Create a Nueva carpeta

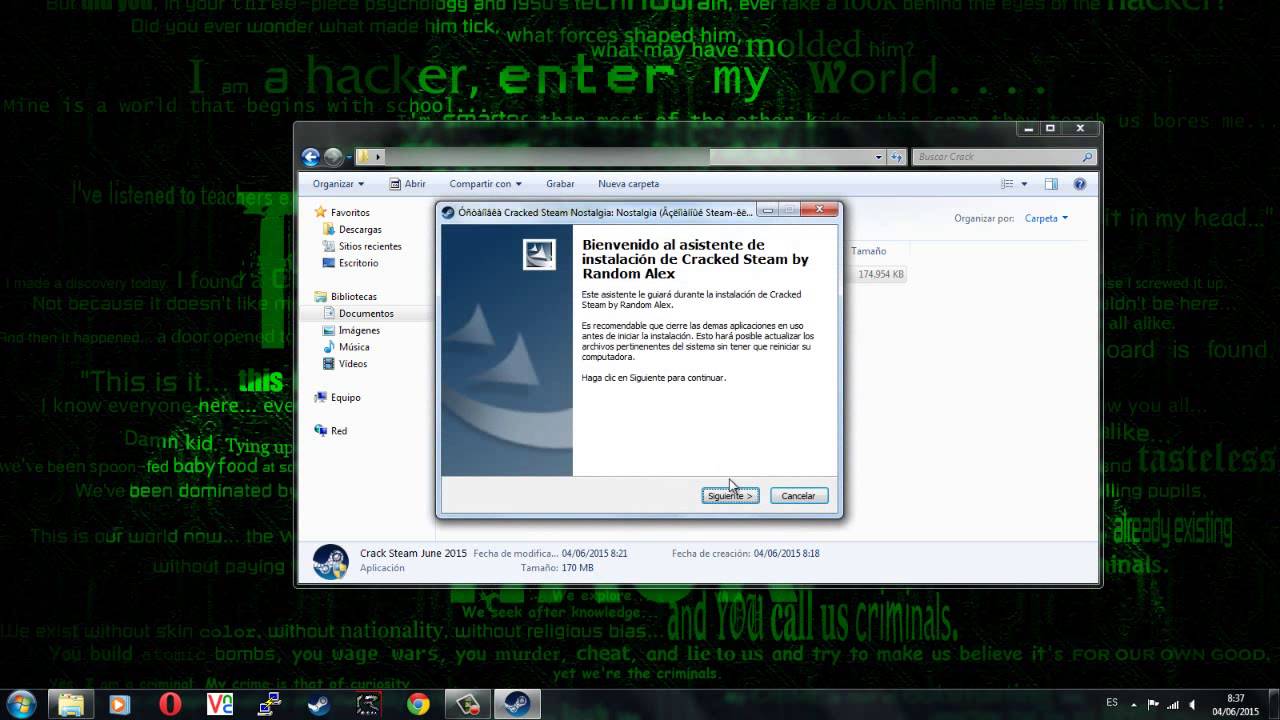(x=628, y=184)
